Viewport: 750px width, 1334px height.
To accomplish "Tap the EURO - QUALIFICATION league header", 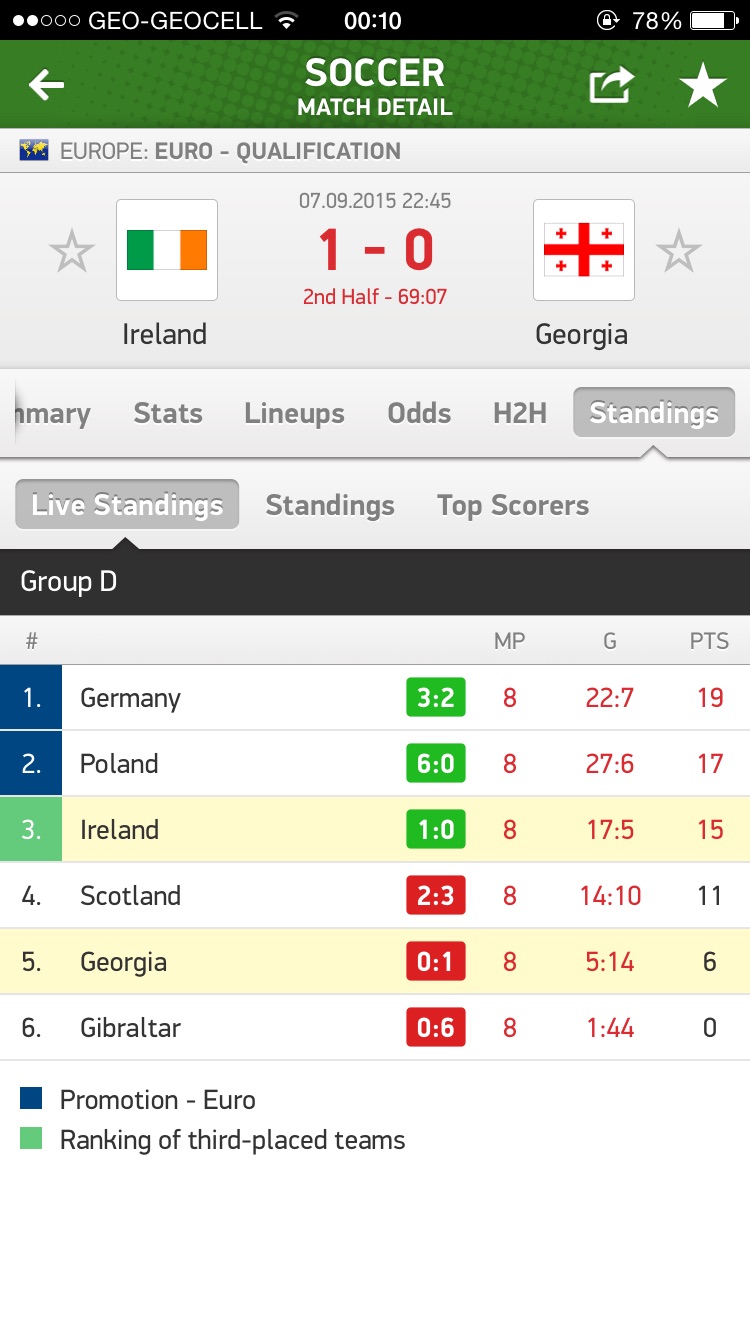I will point(277,151).
